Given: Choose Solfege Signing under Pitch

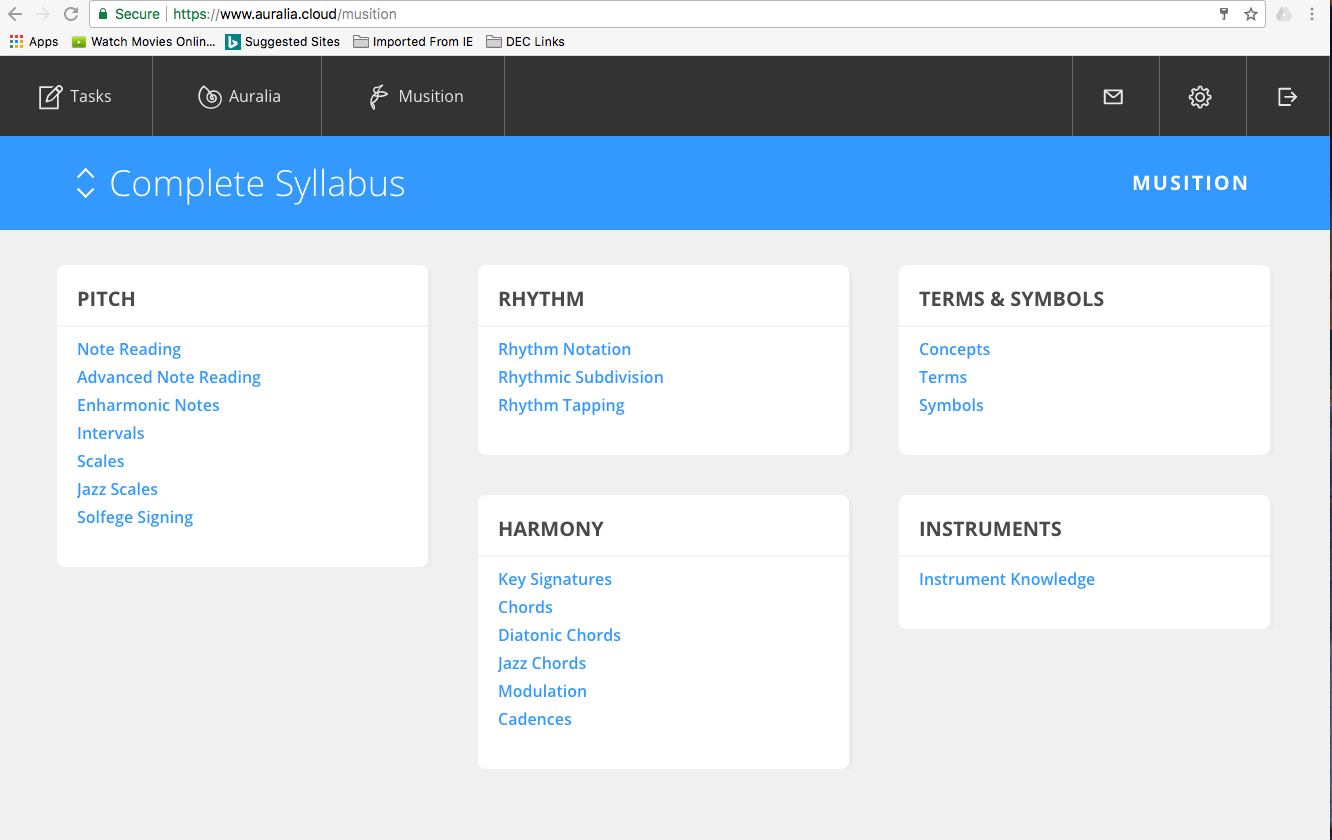Looking at the screenshot, I should click(135, 517).
